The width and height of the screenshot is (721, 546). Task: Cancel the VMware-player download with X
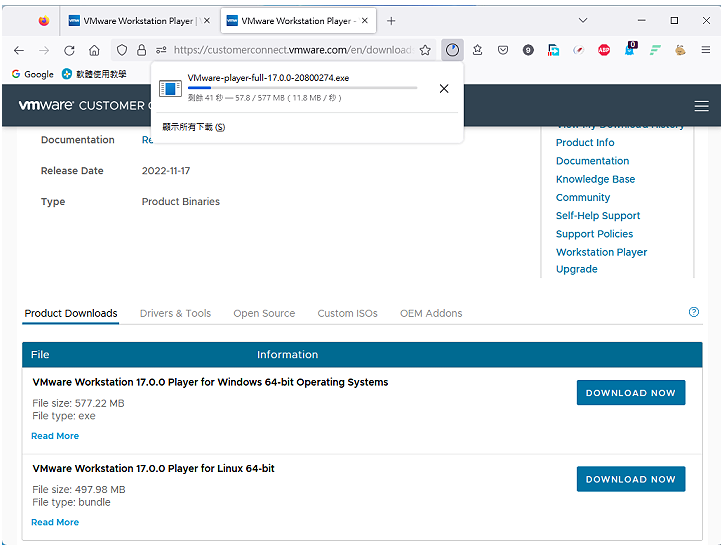pyautogui.click(x=444, y=89)
